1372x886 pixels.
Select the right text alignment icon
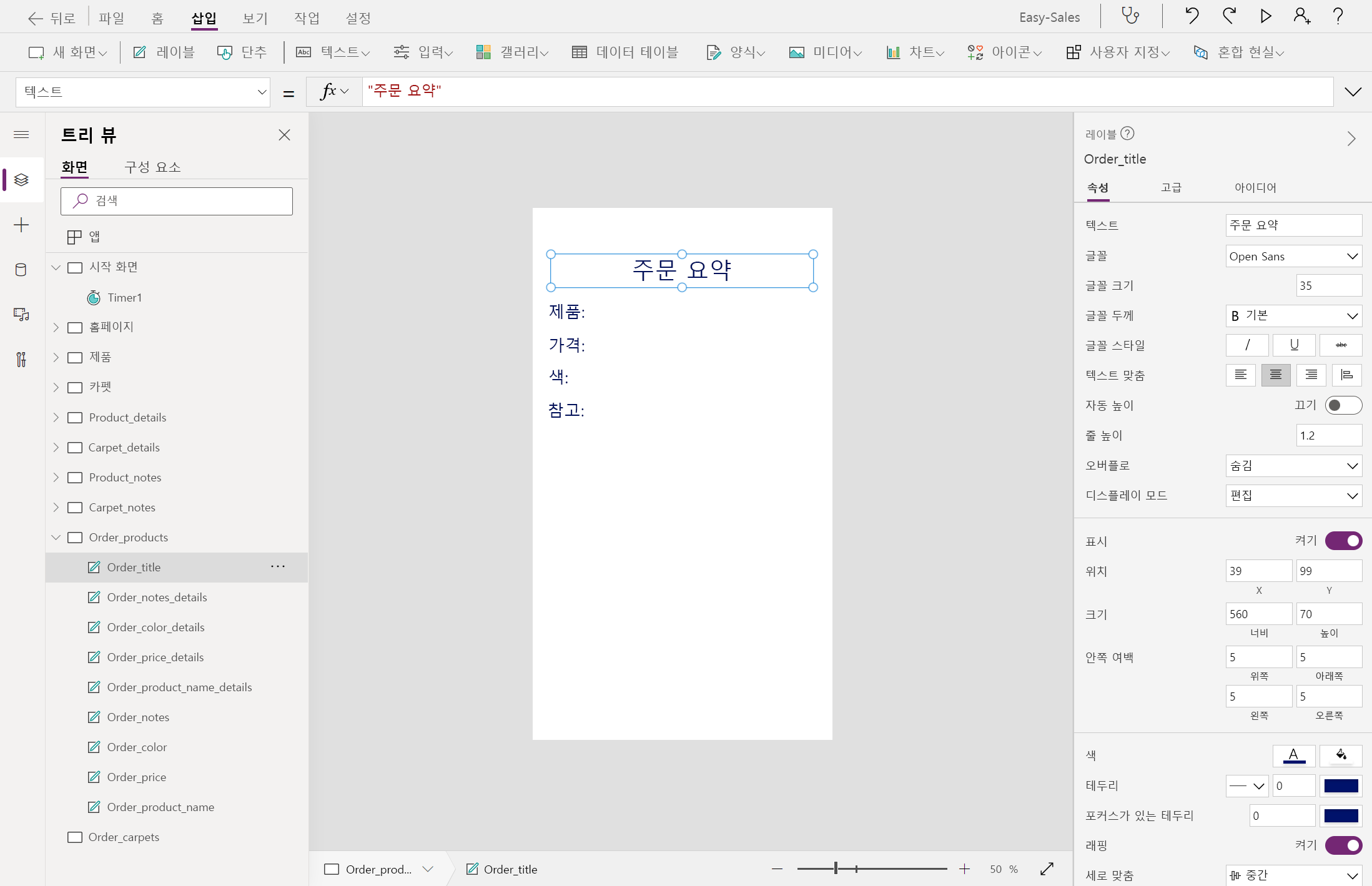click(x=1311, y=375)
